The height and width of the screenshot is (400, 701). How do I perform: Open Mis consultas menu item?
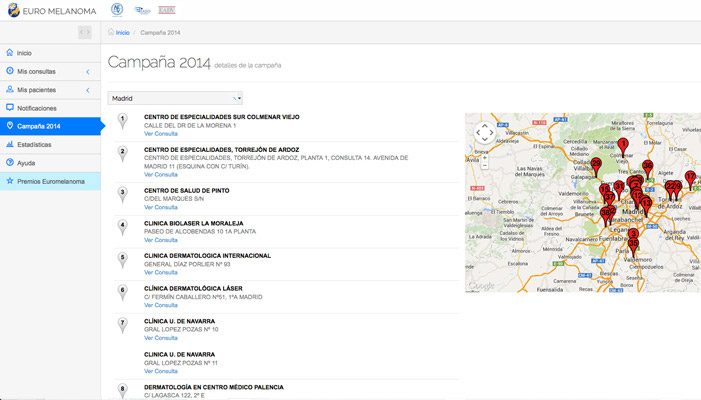[x=50, y=71]
